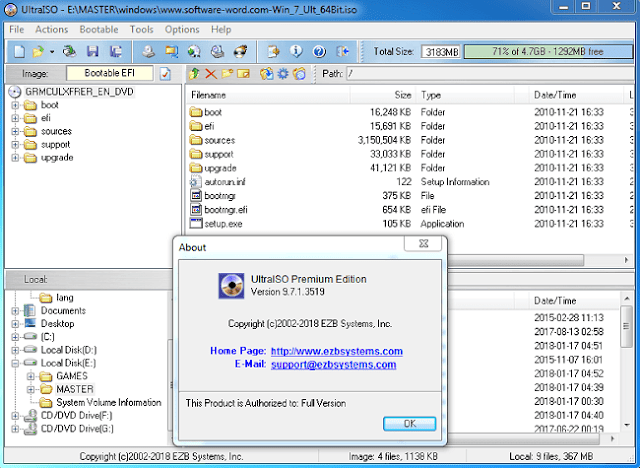Open the Options menu
This screenshot has width=640, height=468.
coord(182,29)
